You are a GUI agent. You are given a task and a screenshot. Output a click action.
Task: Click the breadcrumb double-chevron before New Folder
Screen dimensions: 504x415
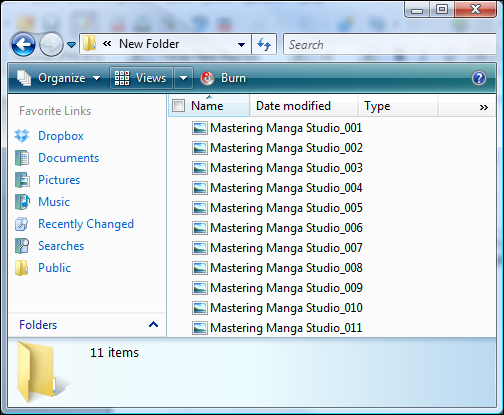point(107,44)
